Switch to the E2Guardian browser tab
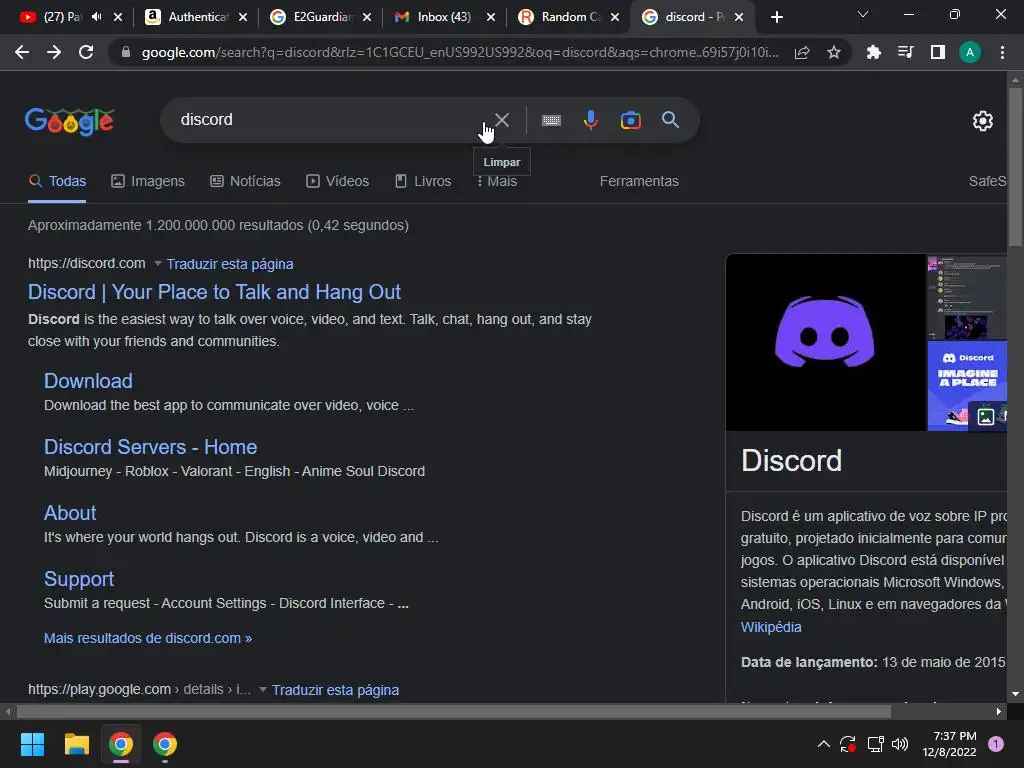This screenshot has width=1024, height=768. [320, 17]
